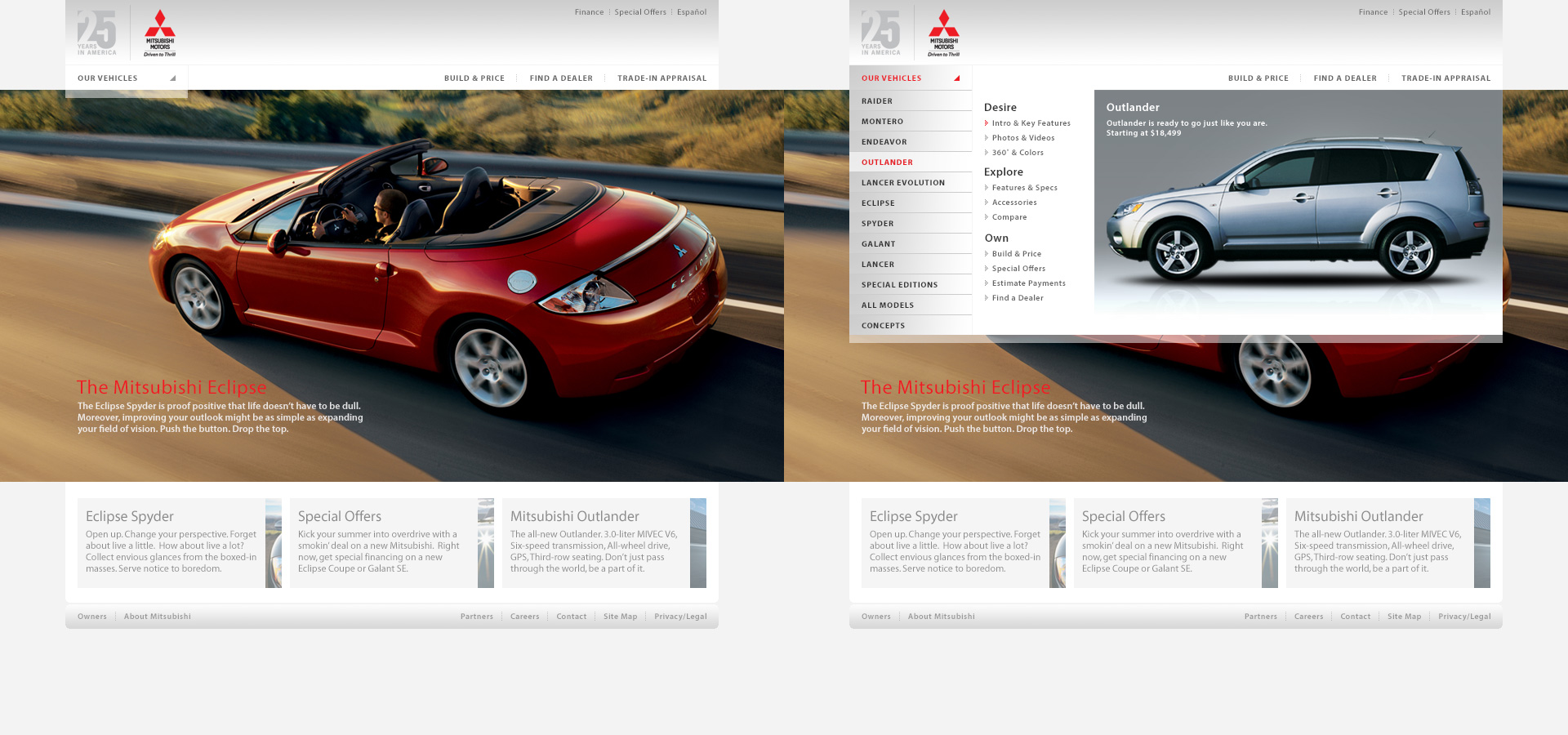Click Estimate Payments under Own

click(x=1028, y=283)
